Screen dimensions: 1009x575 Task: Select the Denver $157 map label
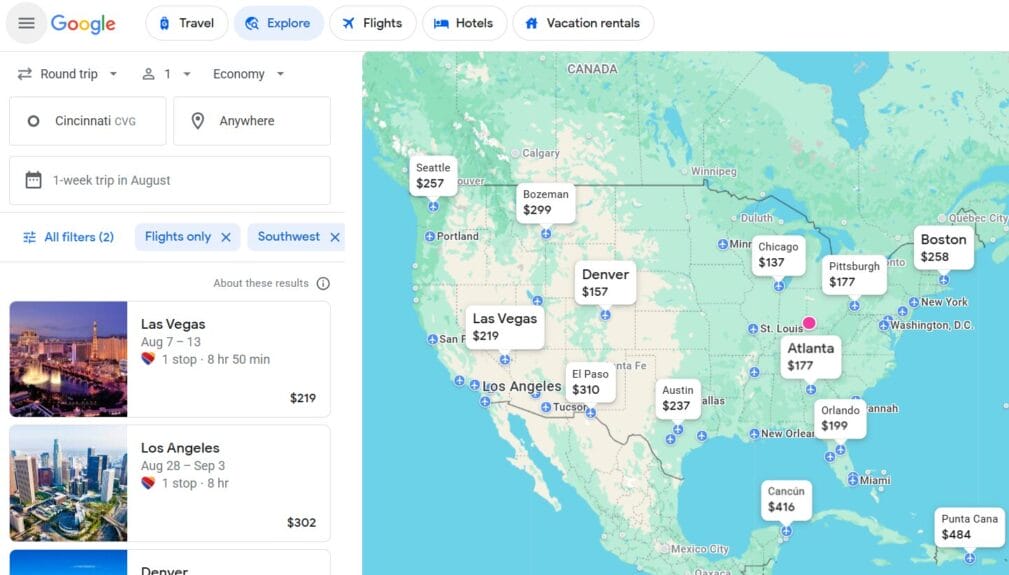click(x=607, y=283)
